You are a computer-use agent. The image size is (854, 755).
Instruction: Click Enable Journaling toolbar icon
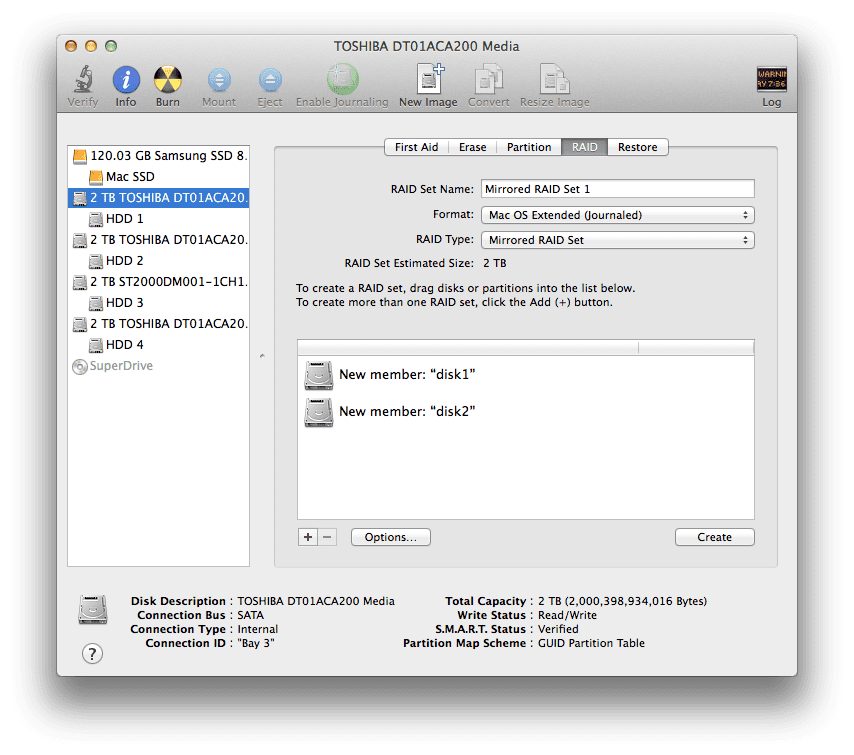coord(342,79)
